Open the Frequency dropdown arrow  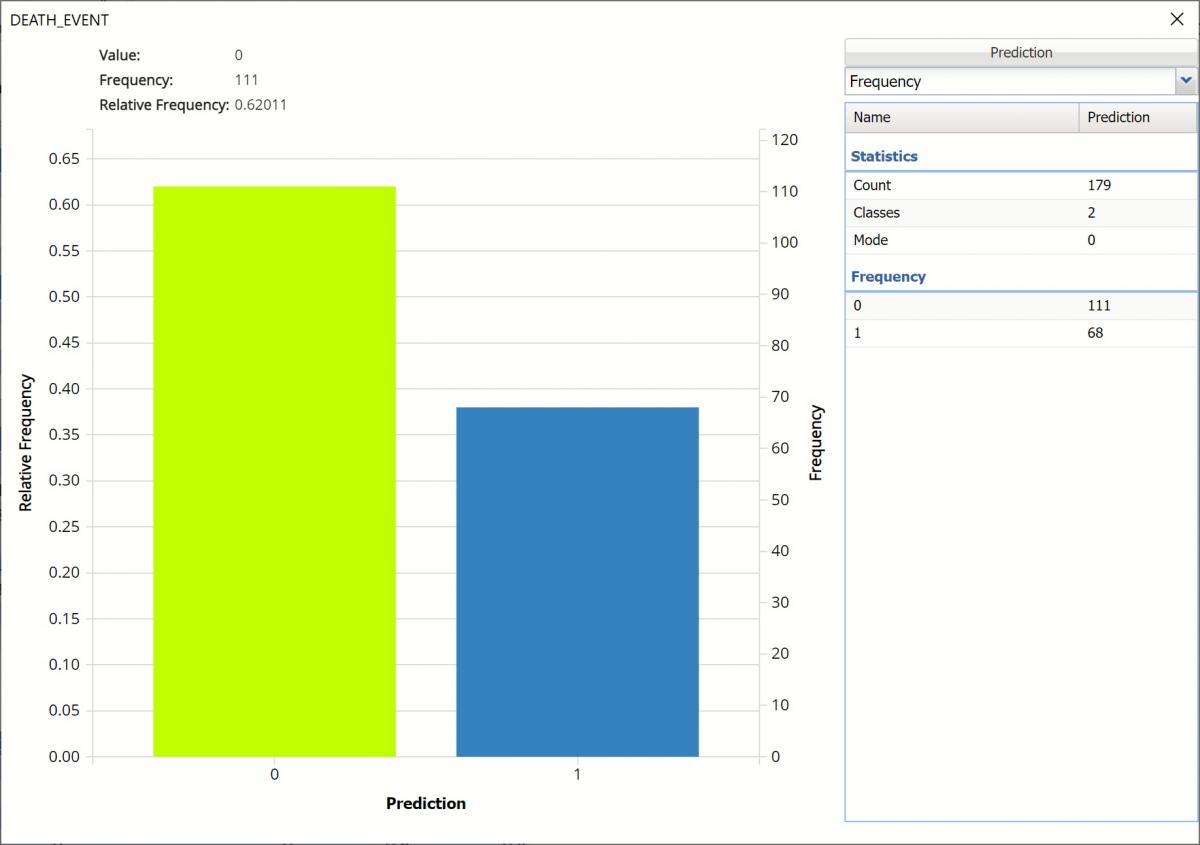click(1186, 81)
